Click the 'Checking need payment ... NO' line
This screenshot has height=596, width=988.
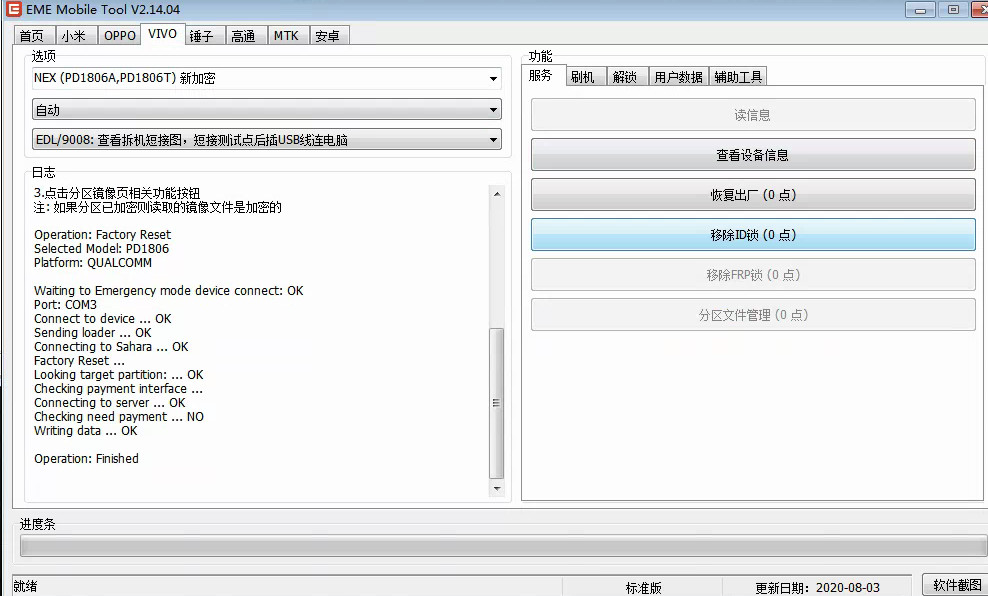(119, 416)
